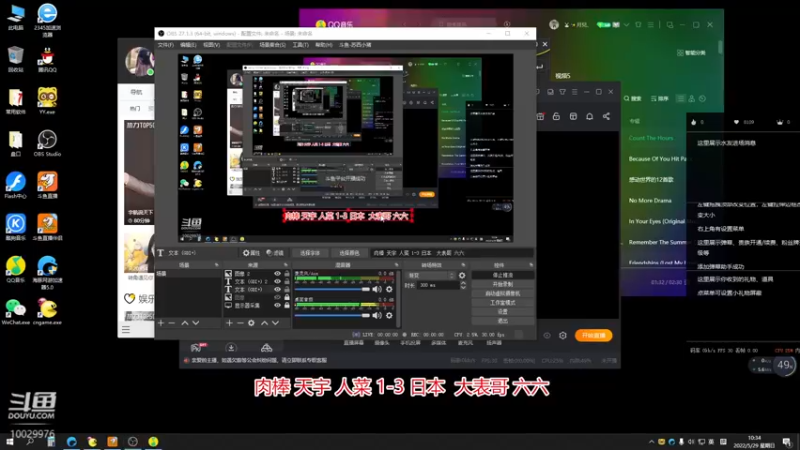Screen dimensions: 800x450
Task: Click the thumbs-up icon in the right chat panel
Action: coord(693,122)
